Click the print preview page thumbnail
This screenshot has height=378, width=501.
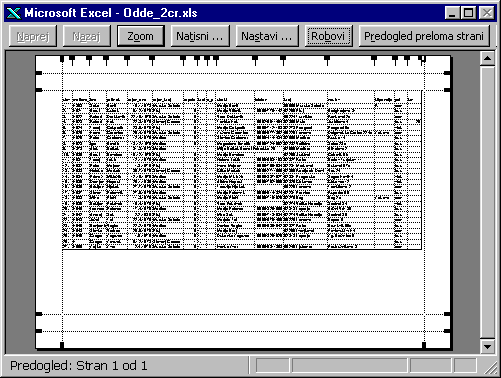[x=243, y=202]
